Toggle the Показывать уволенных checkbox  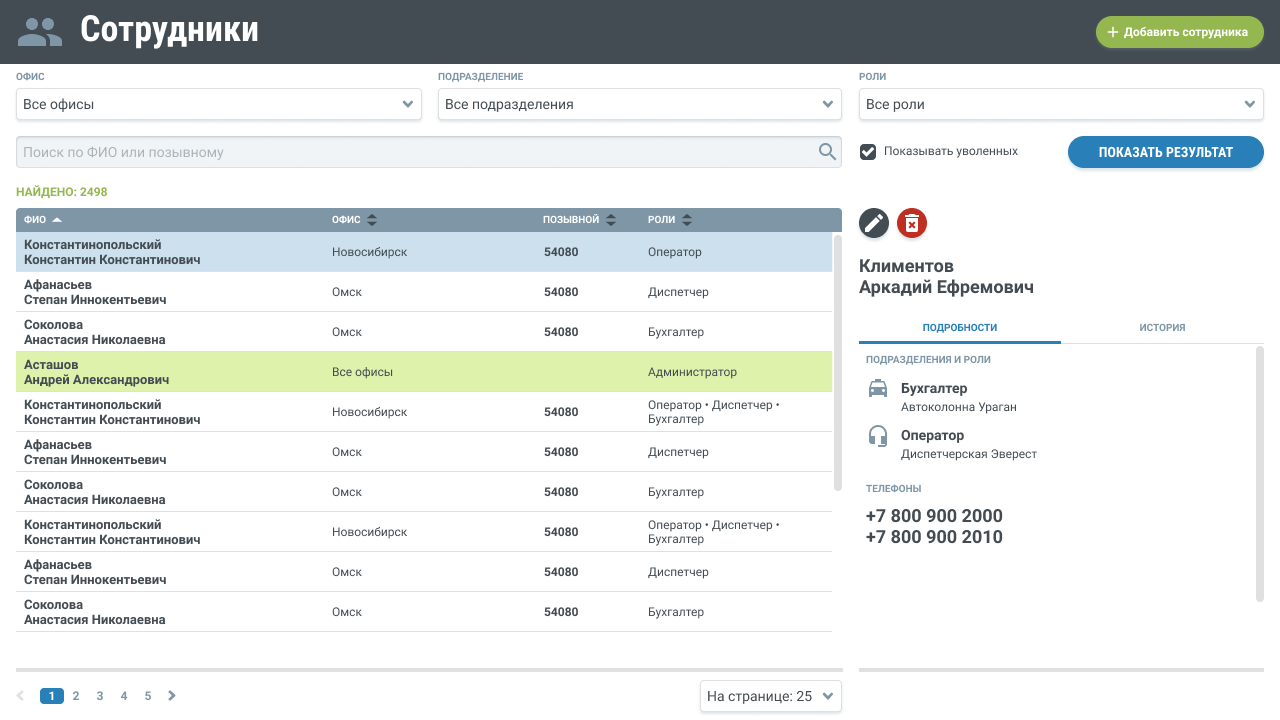coord(869,152)
